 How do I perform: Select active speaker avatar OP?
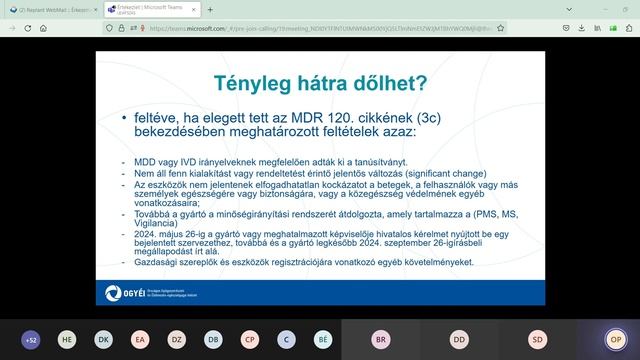pyautogui.click(x=616, y=340)
